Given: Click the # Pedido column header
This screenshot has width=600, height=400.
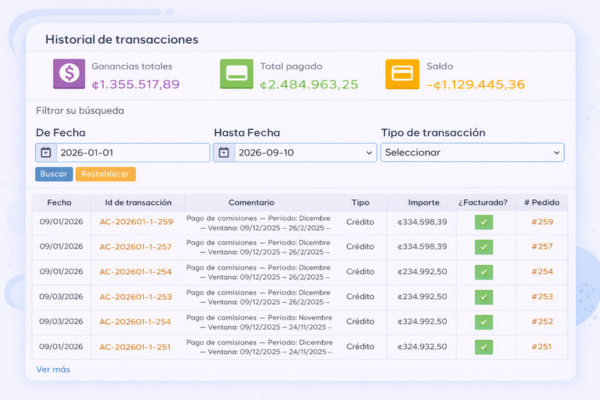Looking at the screenshot, I should point(542,202).
